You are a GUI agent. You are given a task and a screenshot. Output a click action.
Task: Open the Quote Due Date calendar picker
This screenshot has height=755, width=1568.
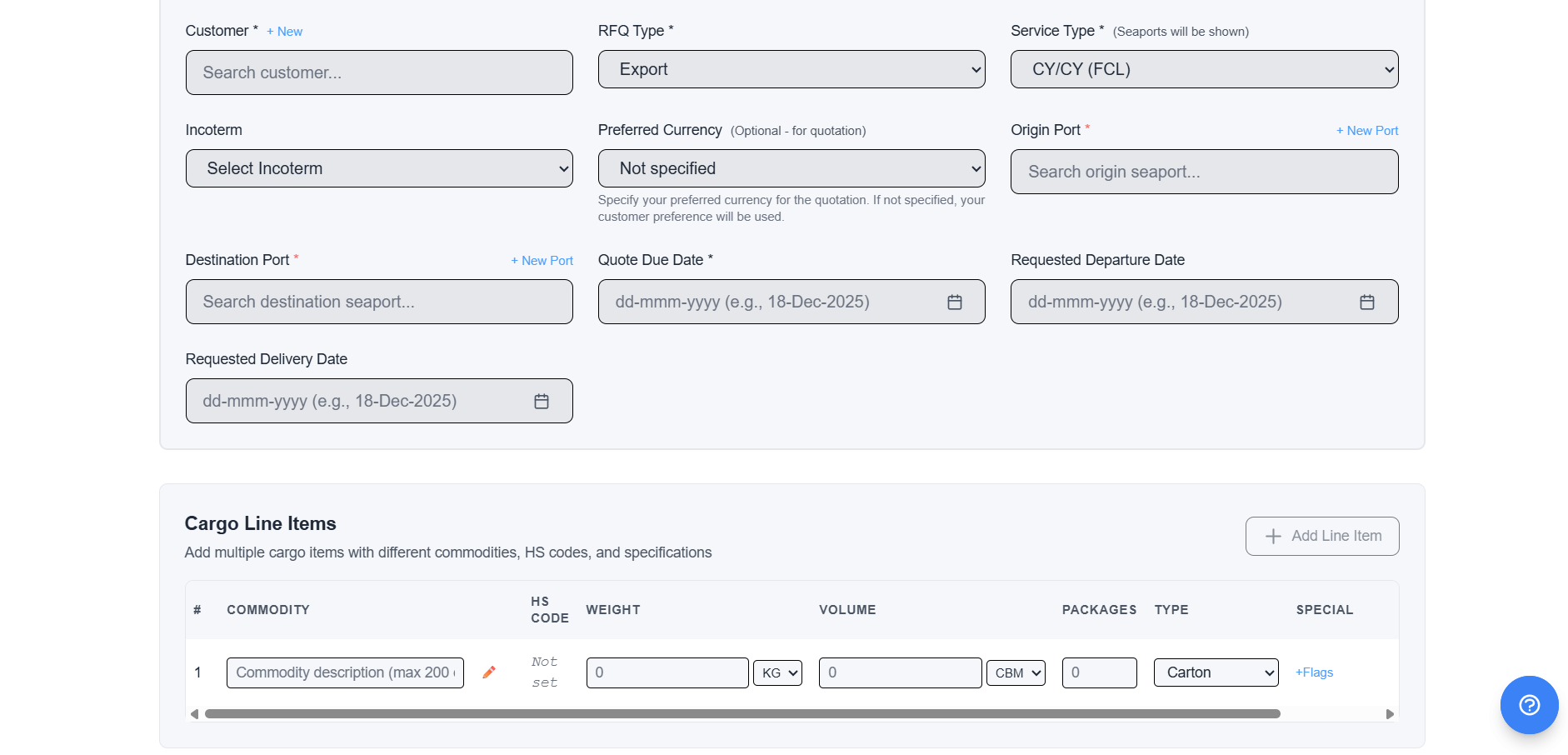955,302
